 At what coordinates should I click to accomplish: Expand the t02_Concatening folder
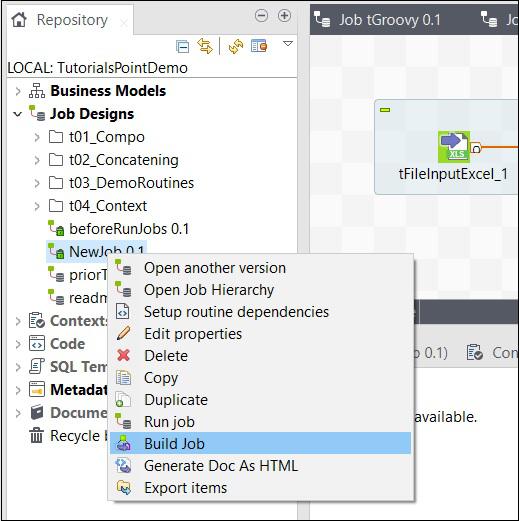tap(37, 160)
